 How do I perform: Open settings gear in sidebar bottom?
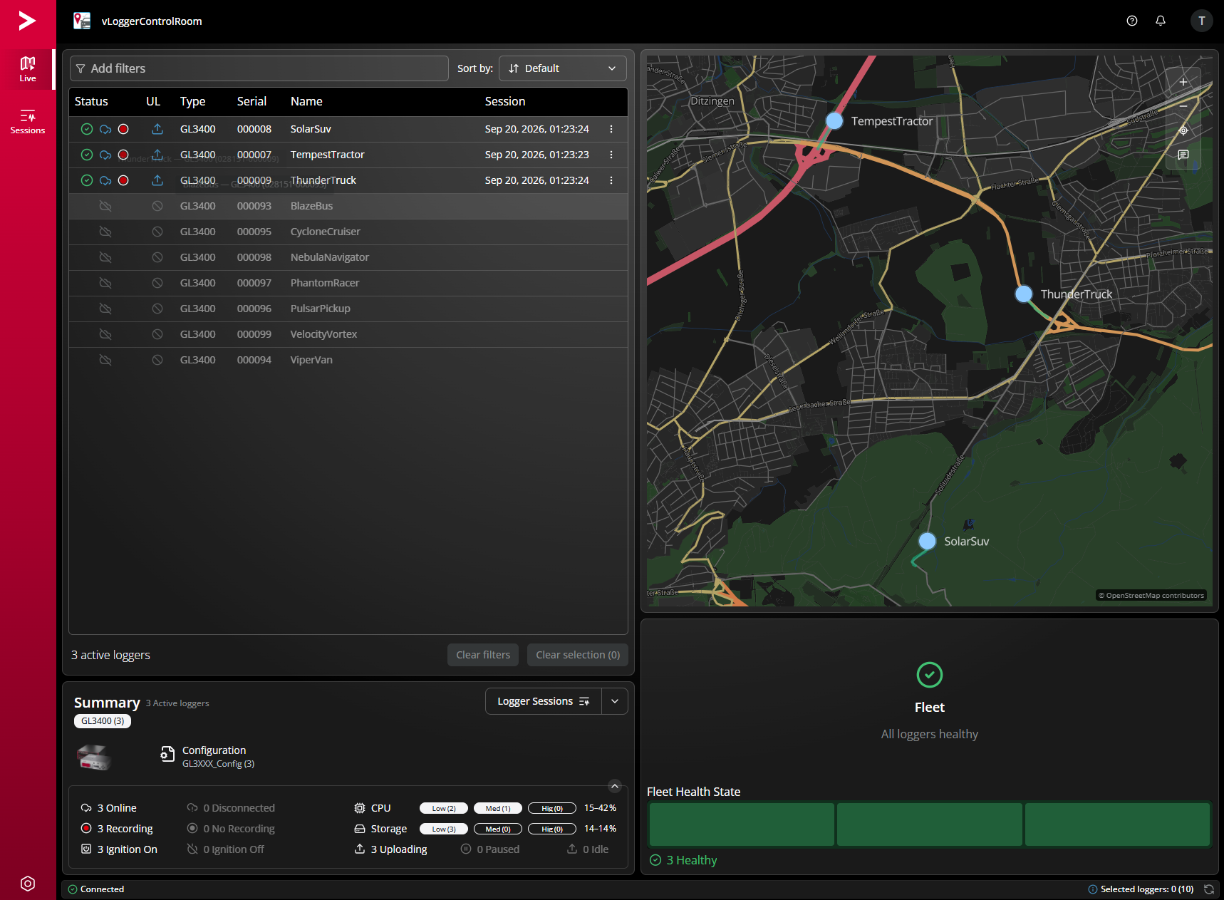tap(28, 883)
